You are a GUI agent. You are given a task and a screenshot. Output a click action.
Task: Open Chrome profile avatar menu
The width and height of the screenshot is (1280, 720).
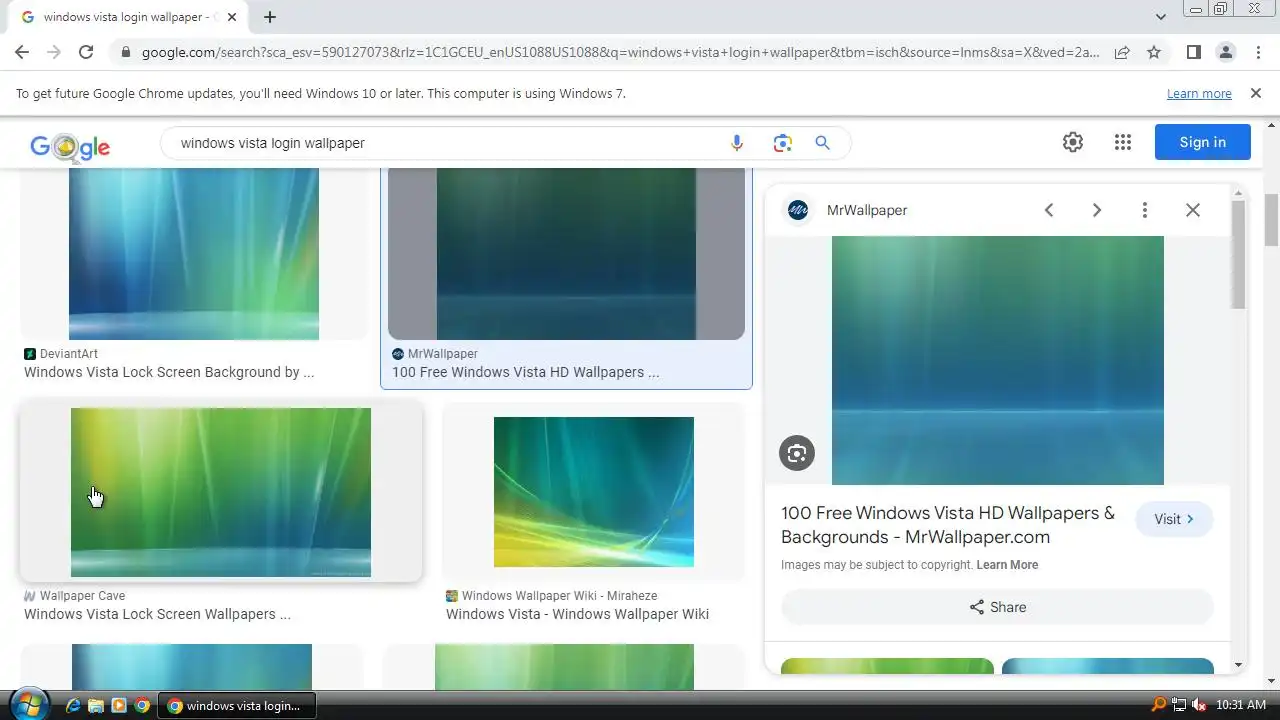click(1226, 53)
